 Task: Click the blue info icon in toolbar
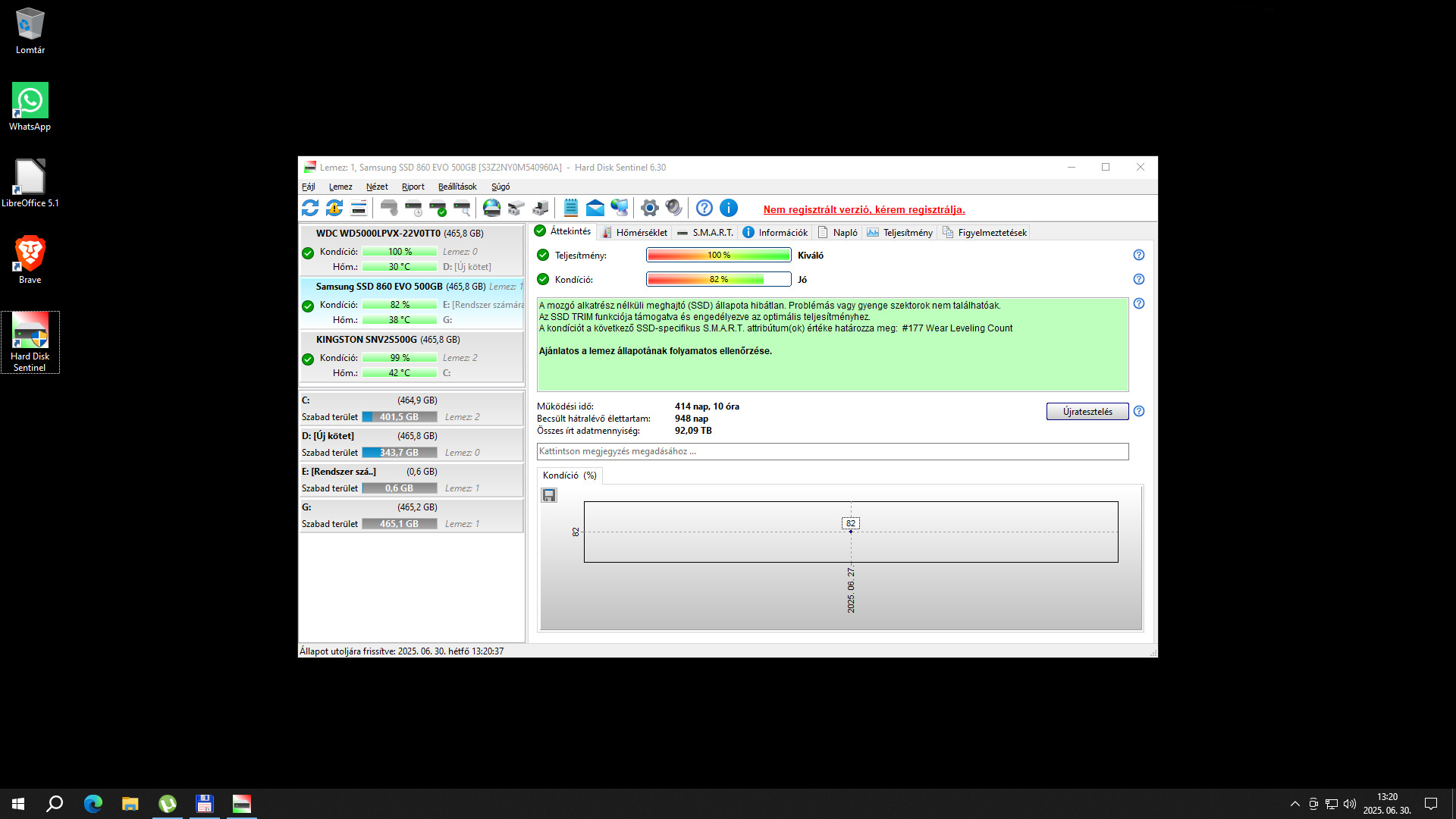pos(729,208)
